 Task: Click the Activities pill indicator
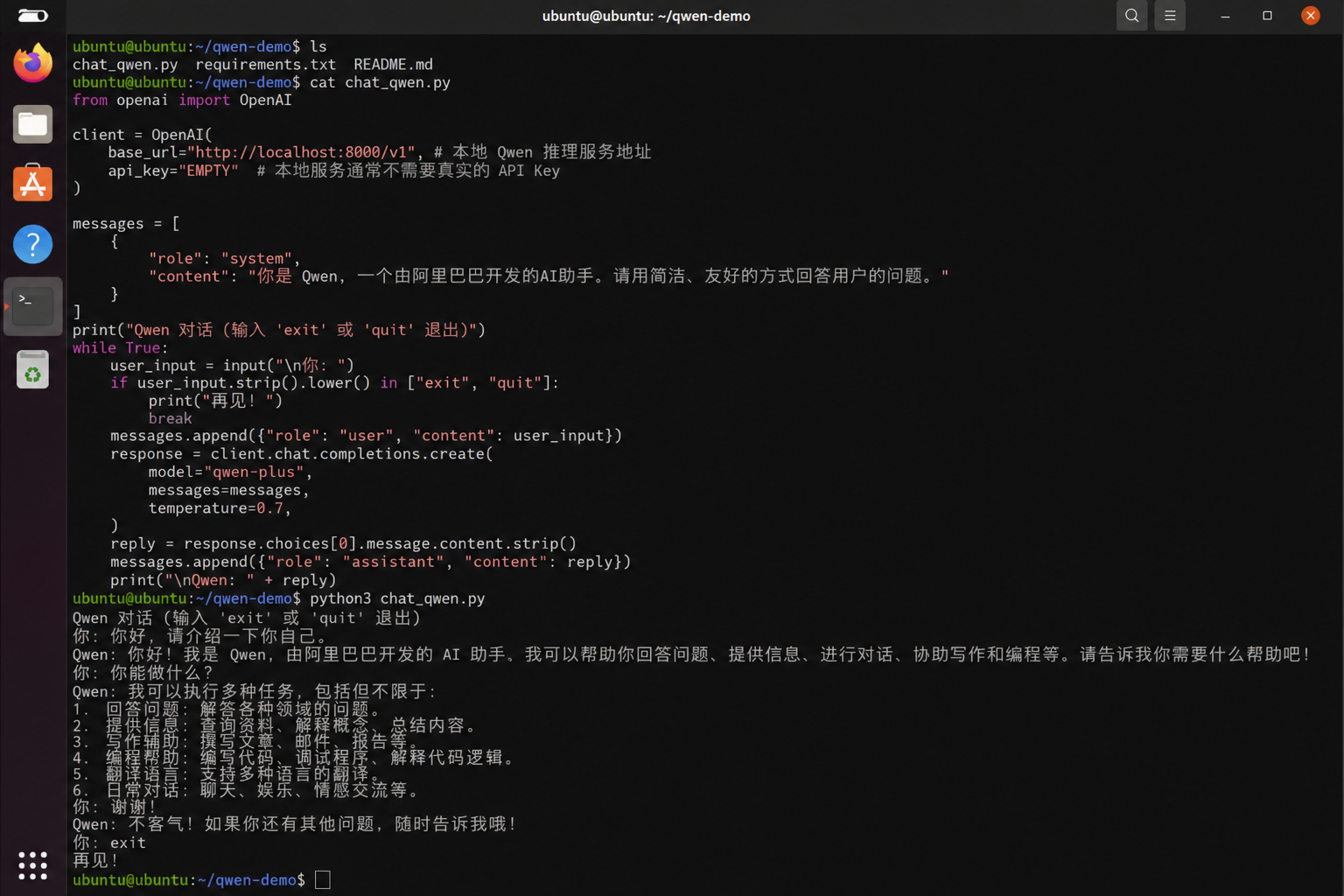click(33, 16)
